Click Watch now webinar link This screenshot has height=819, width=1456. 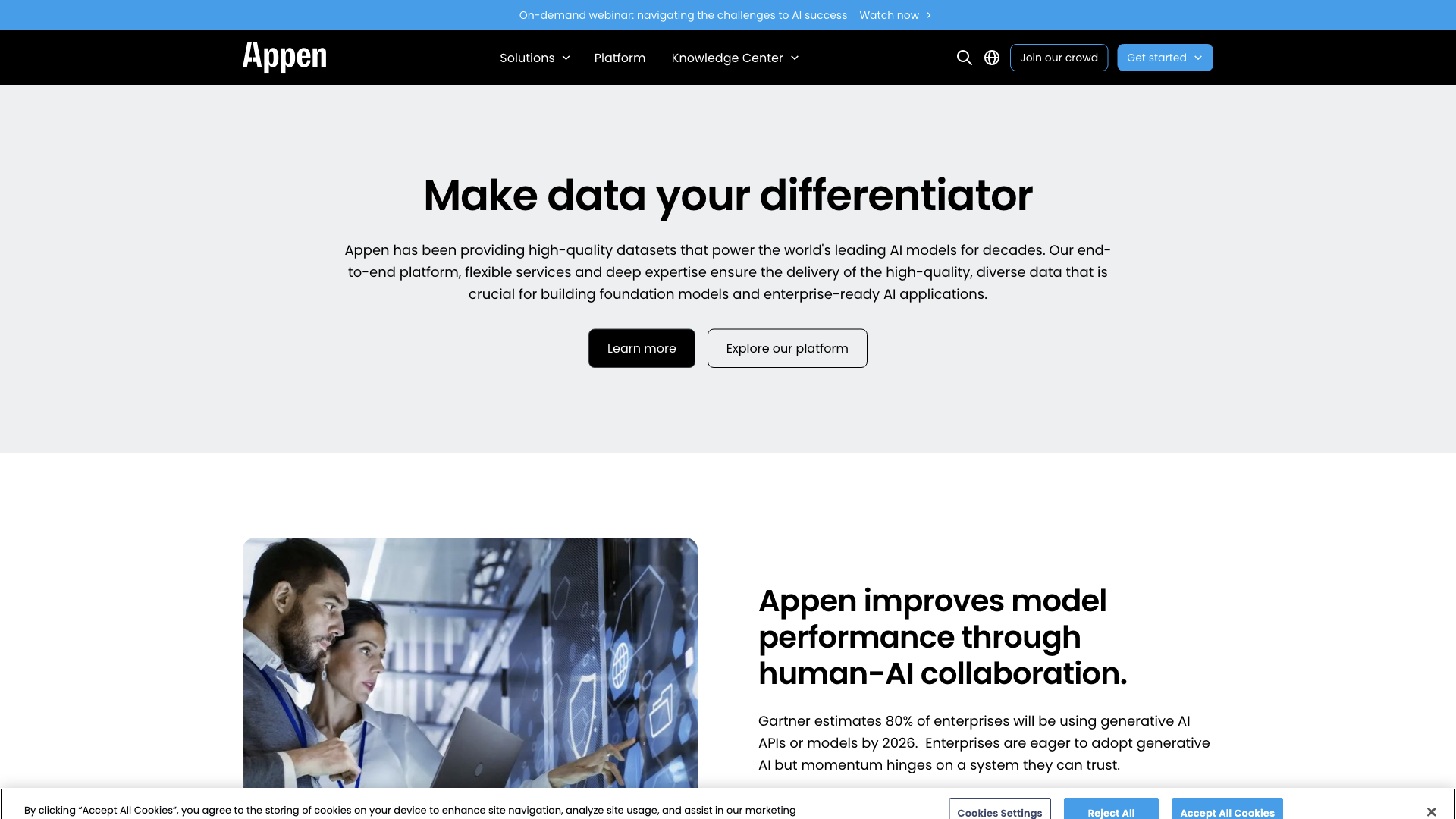point(895,15)
